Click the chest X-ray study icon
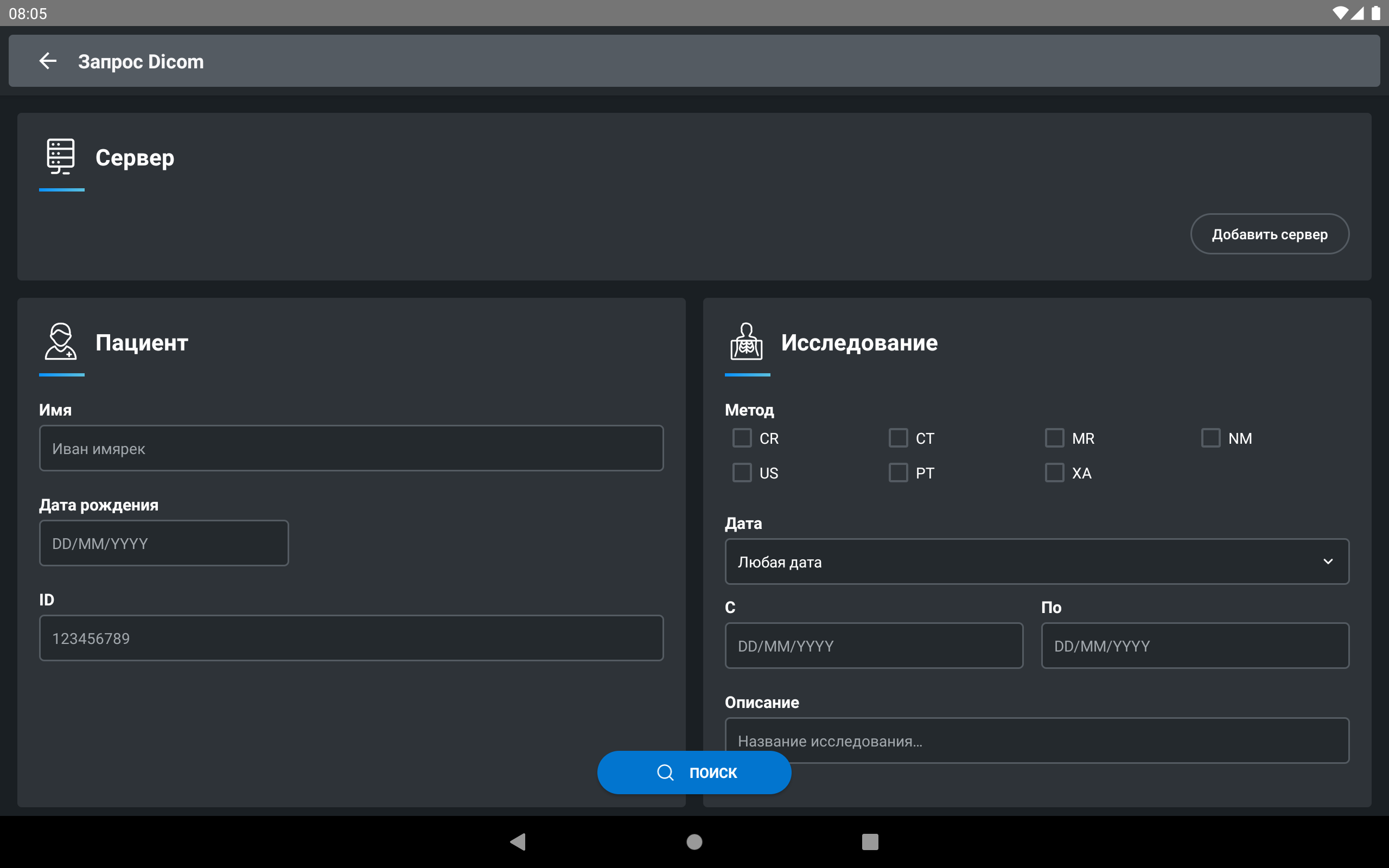The width and height of the screenshot is (1389, 868). 746,341
